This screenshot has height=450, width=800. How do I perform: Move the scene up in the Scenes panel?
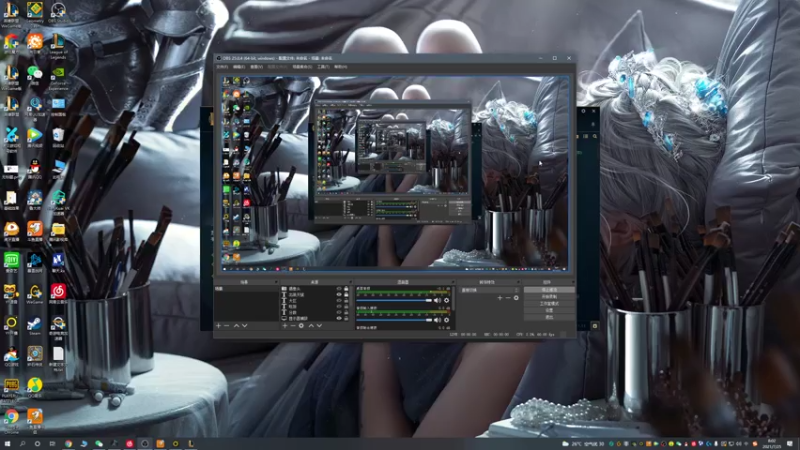[x=236, y=326]
